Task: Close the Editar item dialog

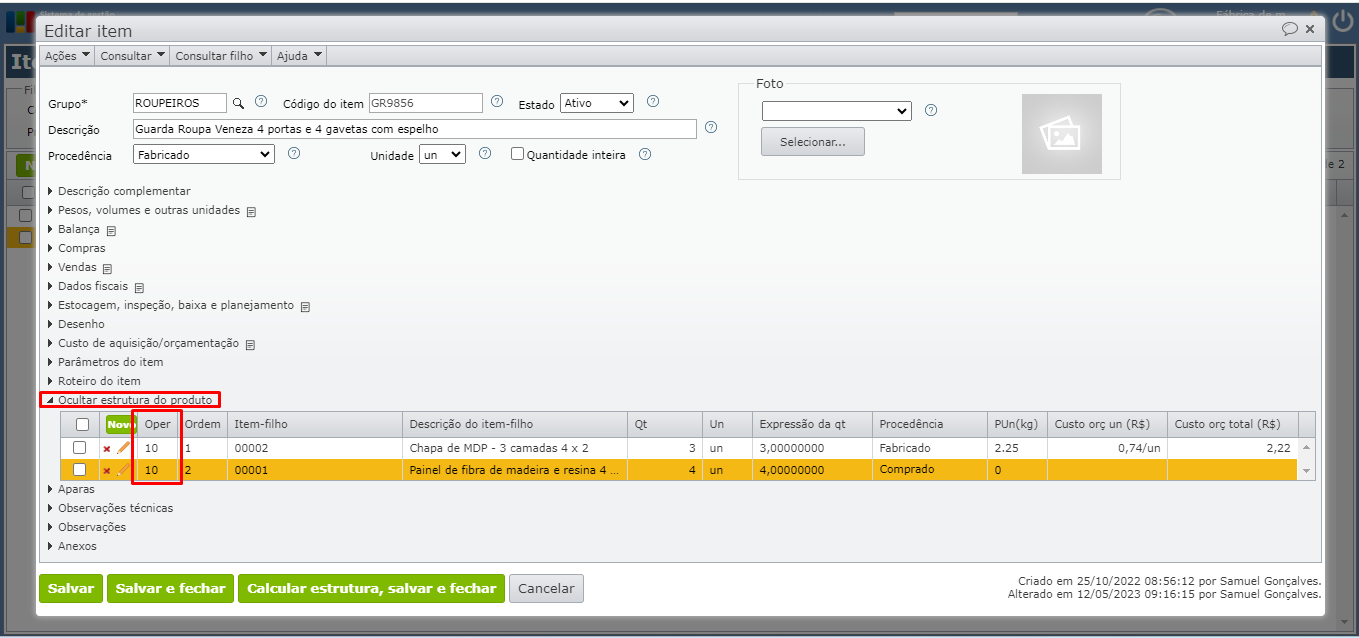Action: 1310,30
